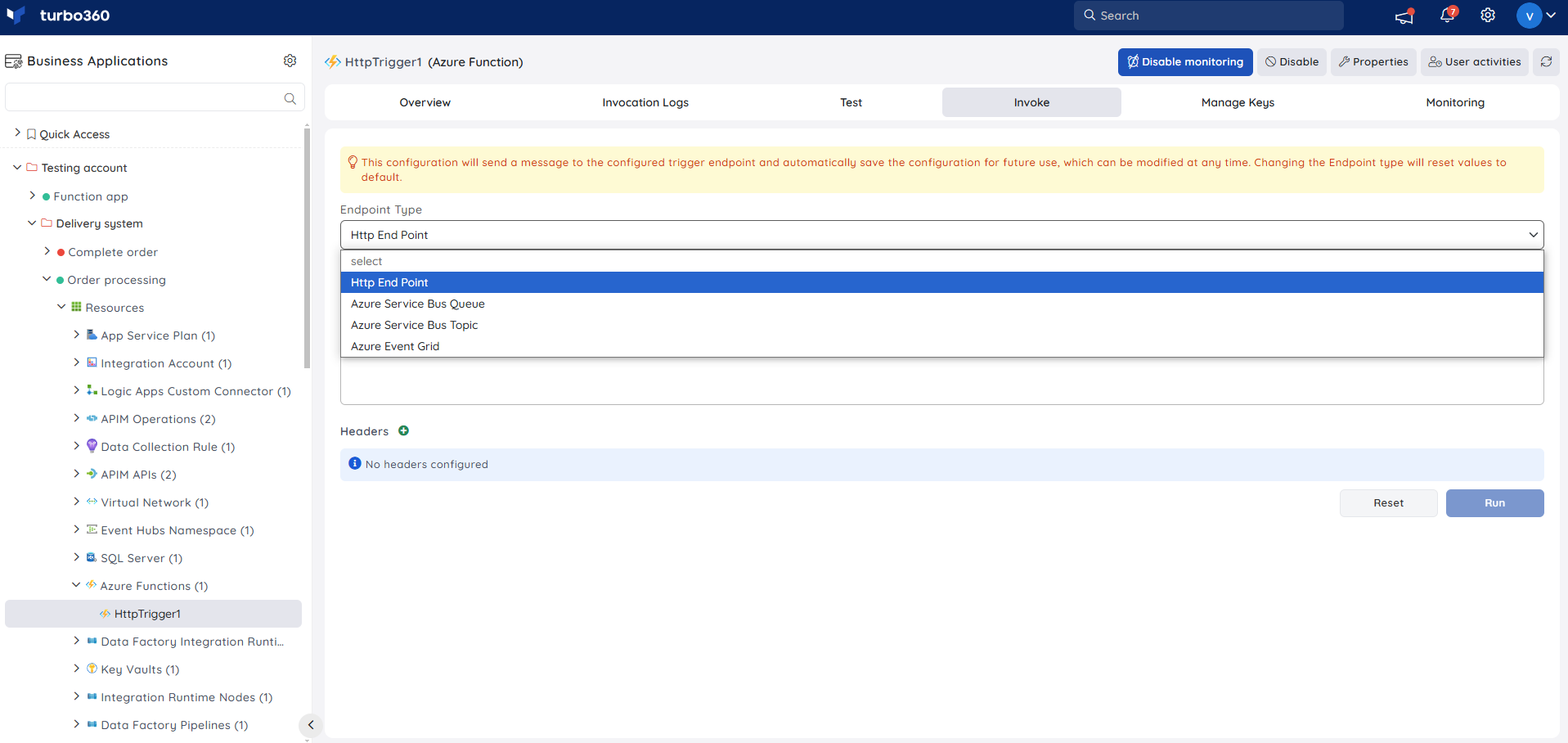Image resolution: width=1568 pixels, height=743 pixels.
Task: Click the turbo360 logo icon
Action: (x=16, y=15)
